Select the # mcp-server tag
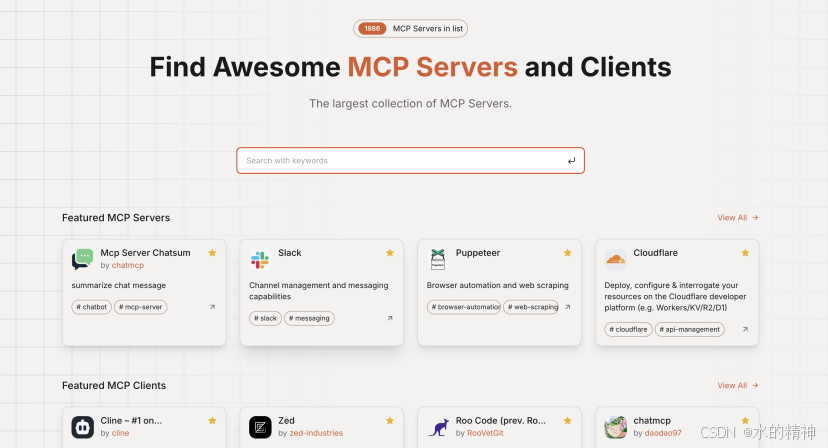Viewport: 828px width, 448px height. (140, 307)
